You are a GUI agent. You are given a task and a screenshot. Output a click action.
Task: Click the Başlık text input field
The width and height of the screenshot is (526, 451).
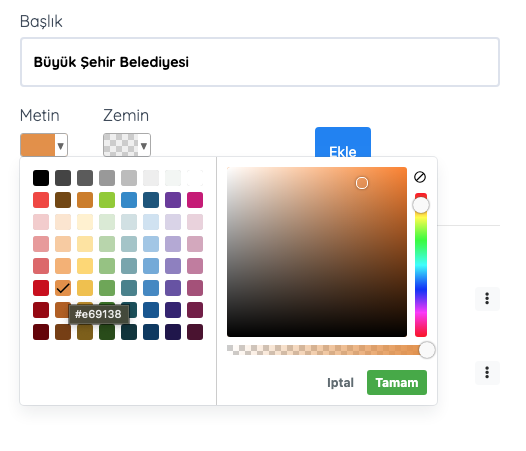[260, 62]
